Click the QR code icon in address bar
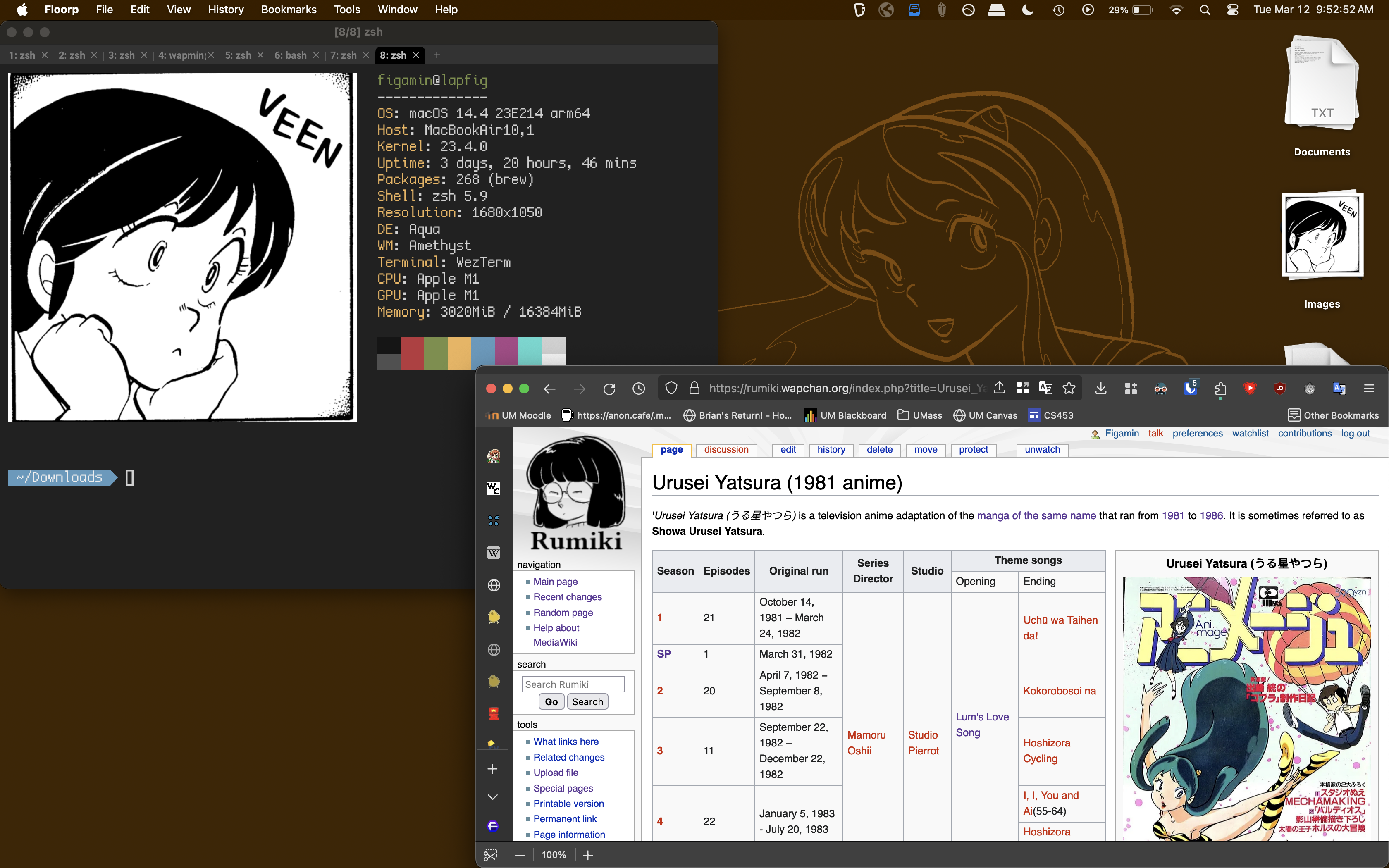The width and height of the screenshot is (1389, 868). point(1022,389)
